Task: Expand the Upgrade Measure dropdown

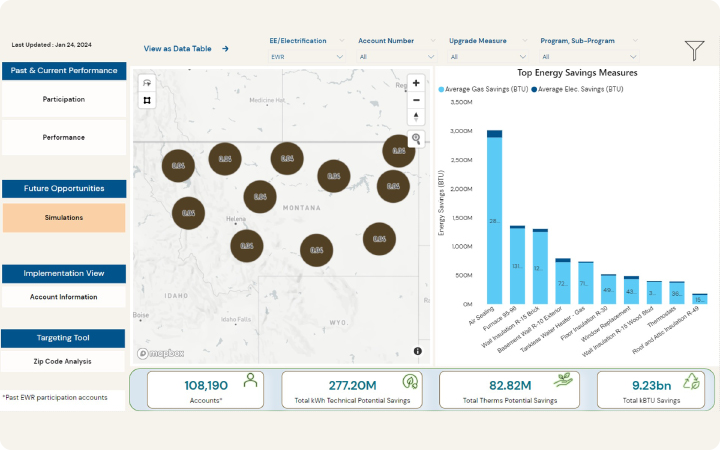Action: (489, 58)
